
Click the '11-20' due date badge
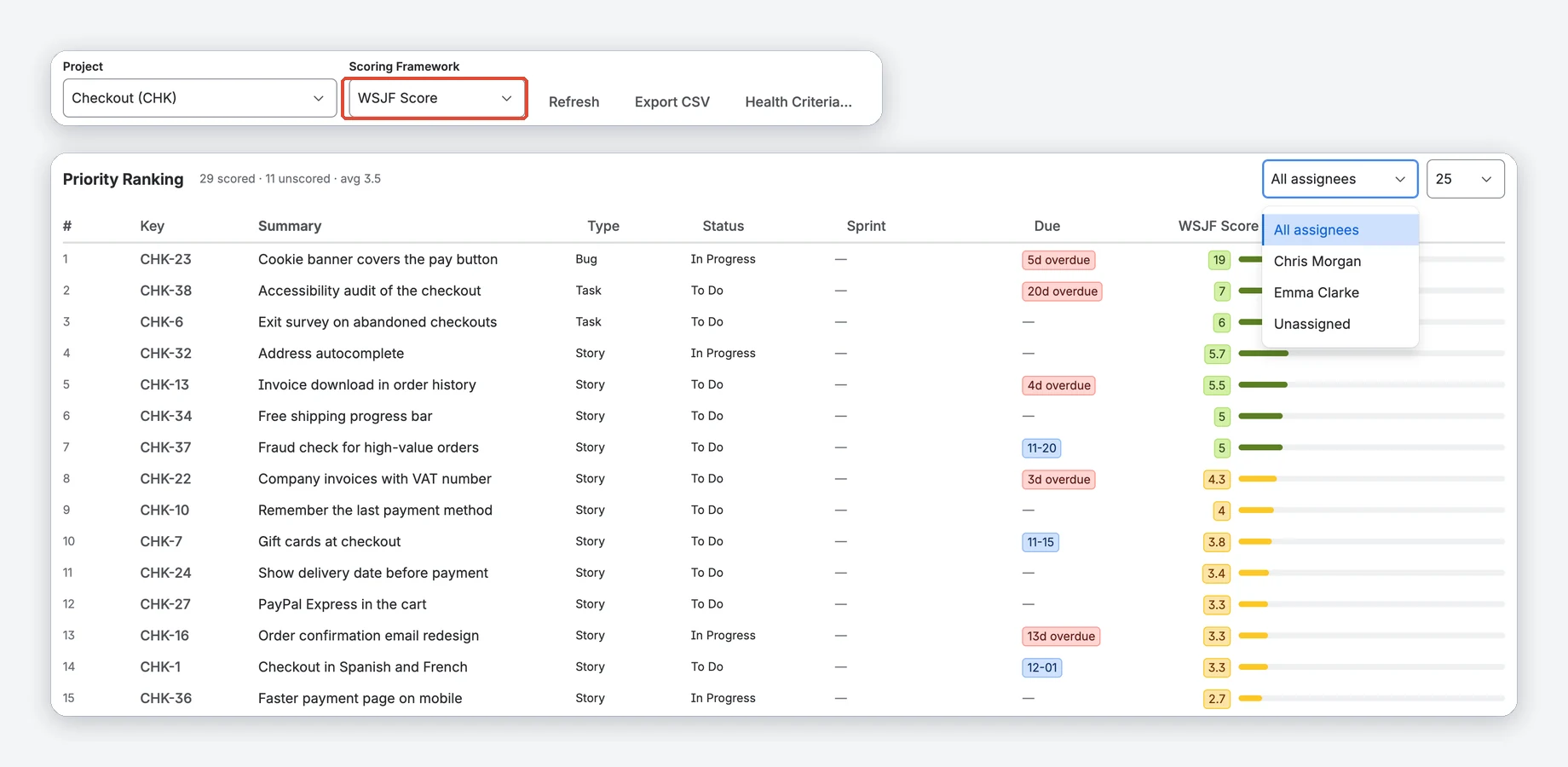tap(1041, 448)
